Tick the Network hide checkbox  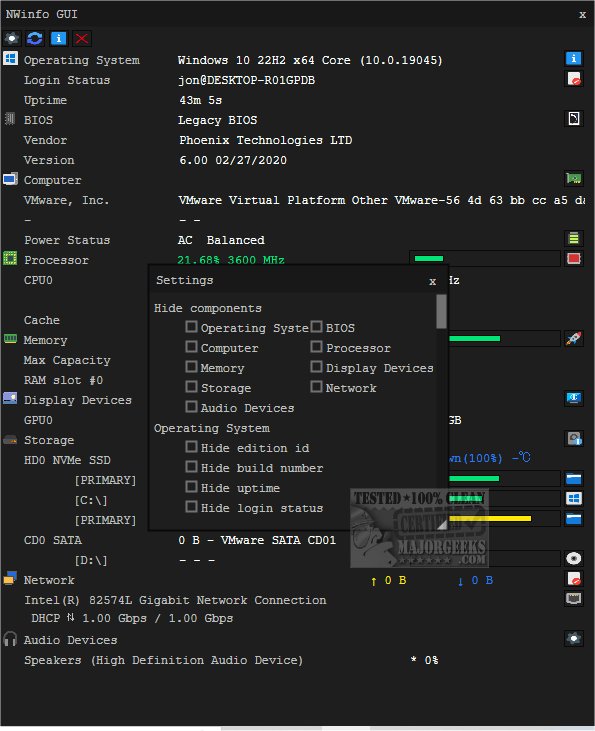tap(316, 387)
